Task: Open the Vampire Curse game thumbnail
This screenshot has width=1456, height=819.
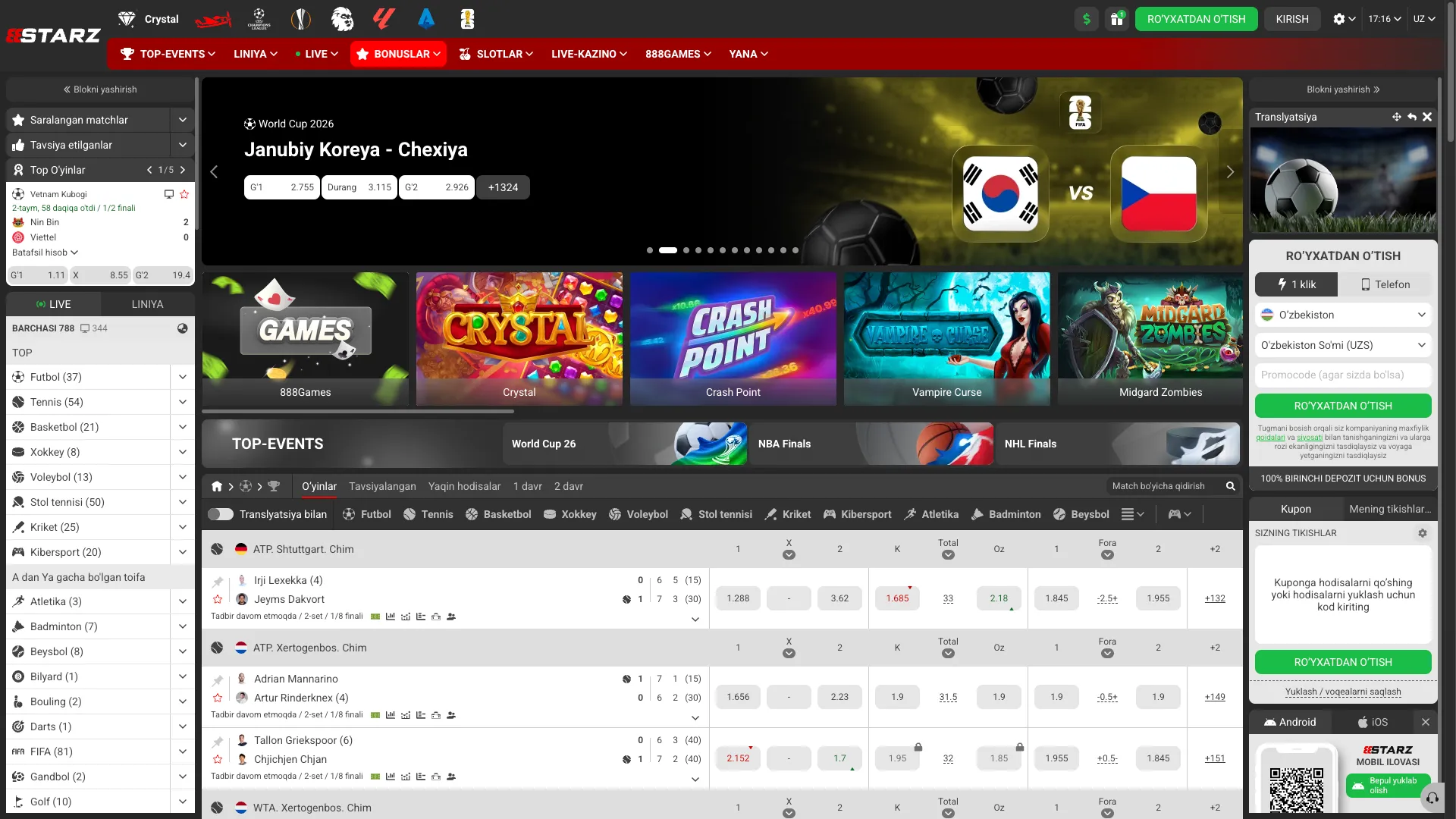Action: point(946,338)
